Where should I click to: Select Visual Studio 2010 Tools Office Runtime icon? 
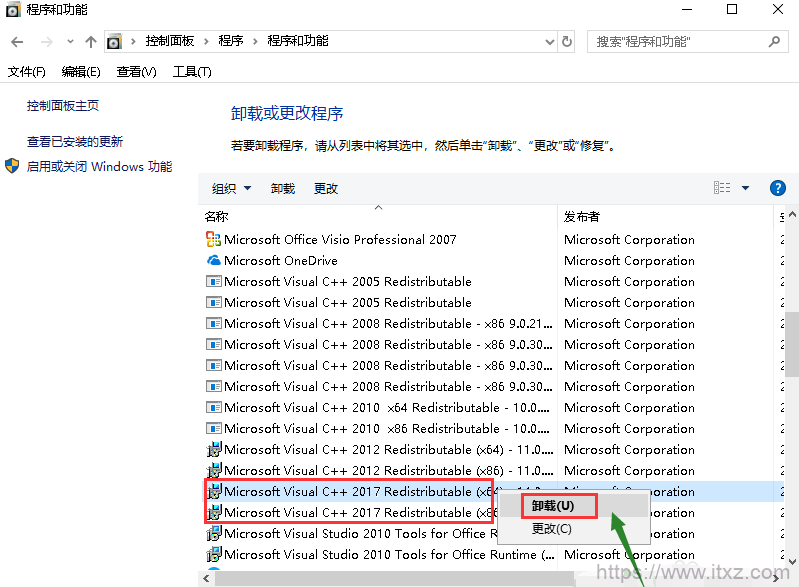[214, 553]
